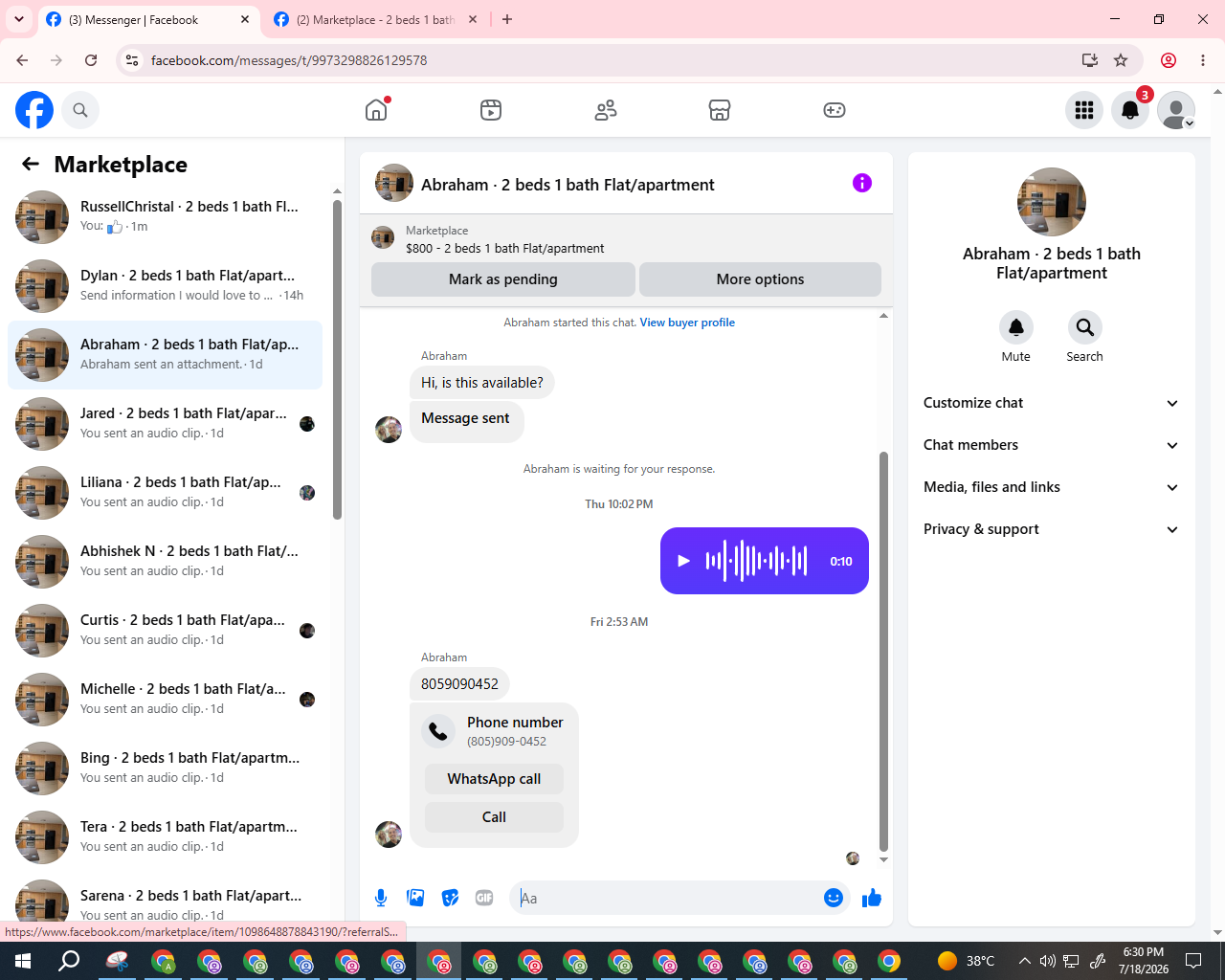Open Liliana's conversation
Screen dimensions: 1225x980
[x=165, y=493]
